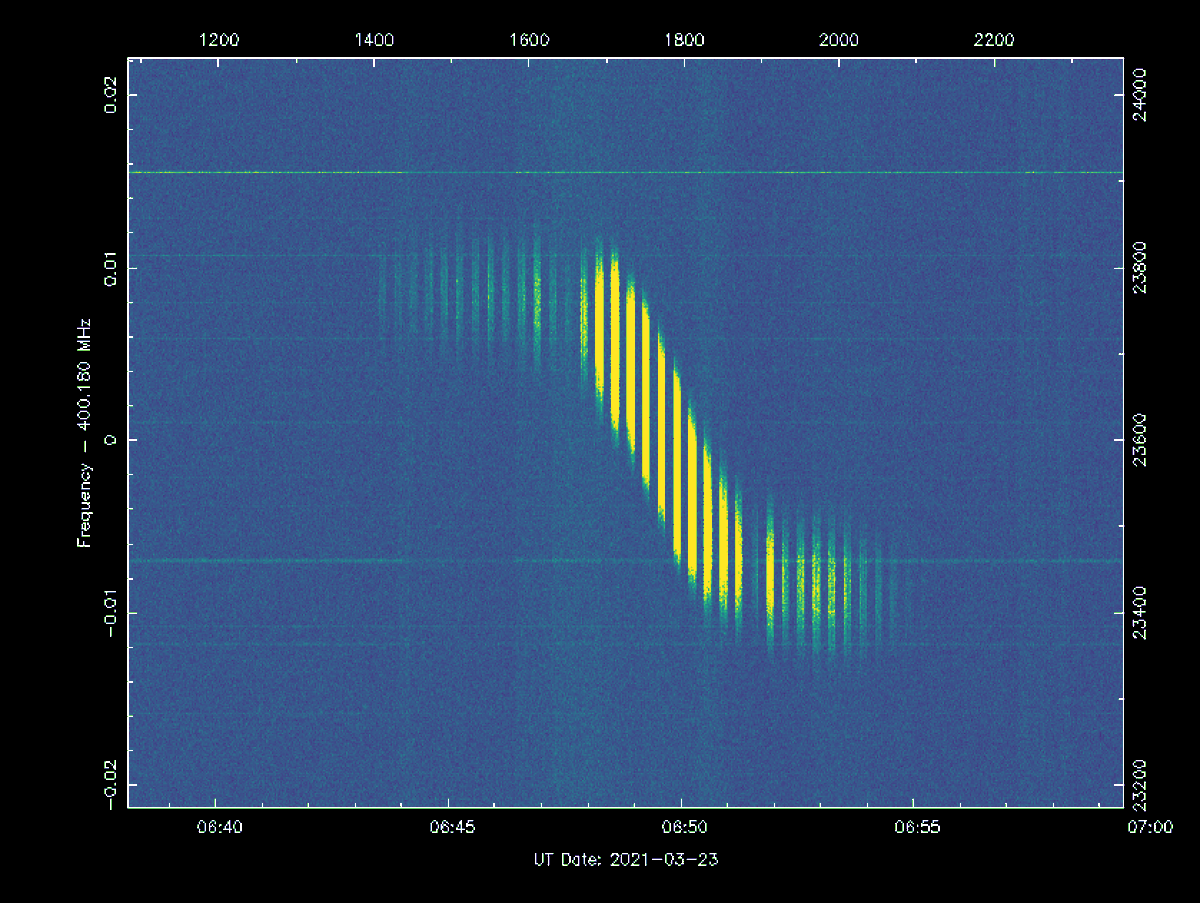Viewport: 1200px width, 903px height.
Task: Click the right axis value 23400
Action: (x=1138, y=612)
